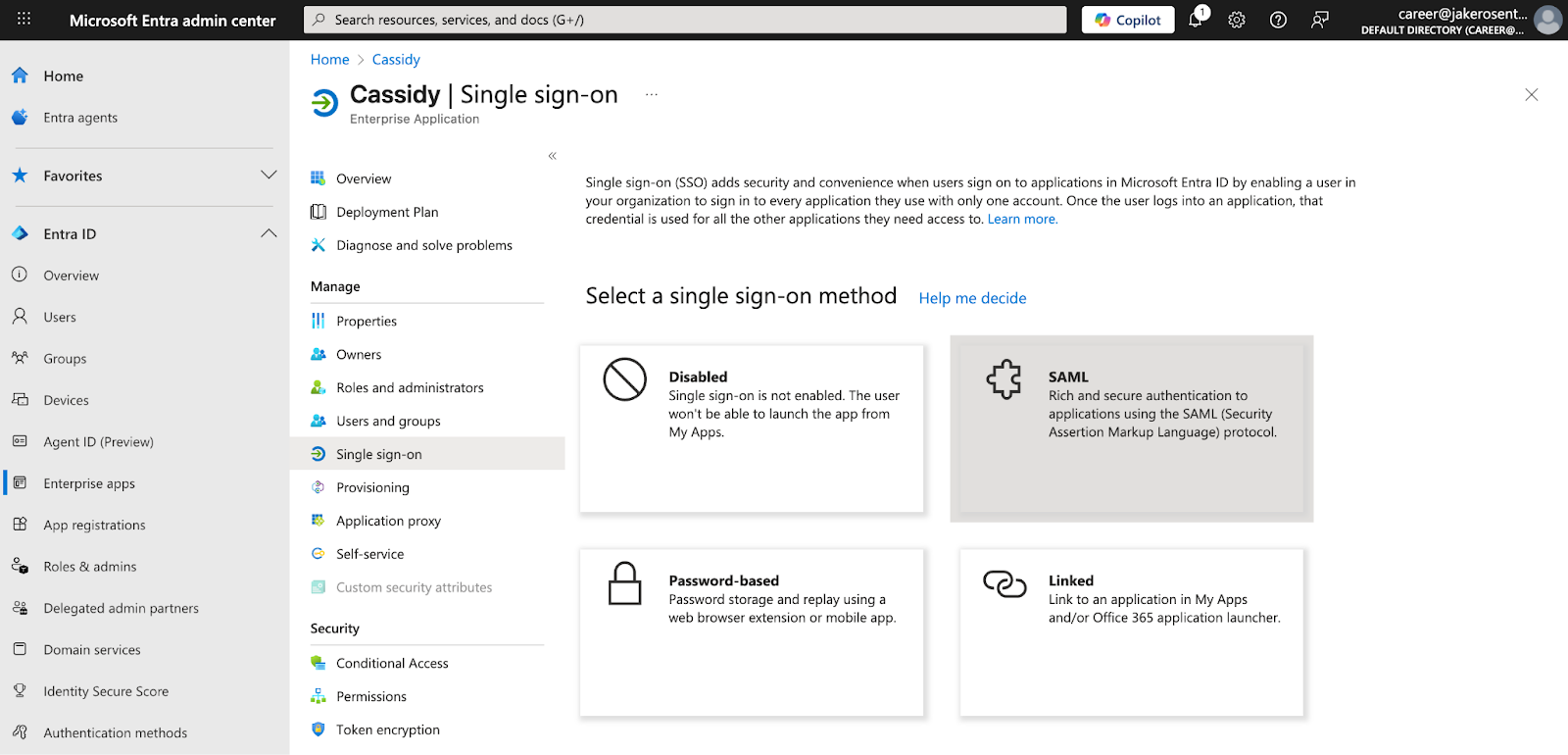
Task: Open the help question mark icon
Action: point(1278,20)
